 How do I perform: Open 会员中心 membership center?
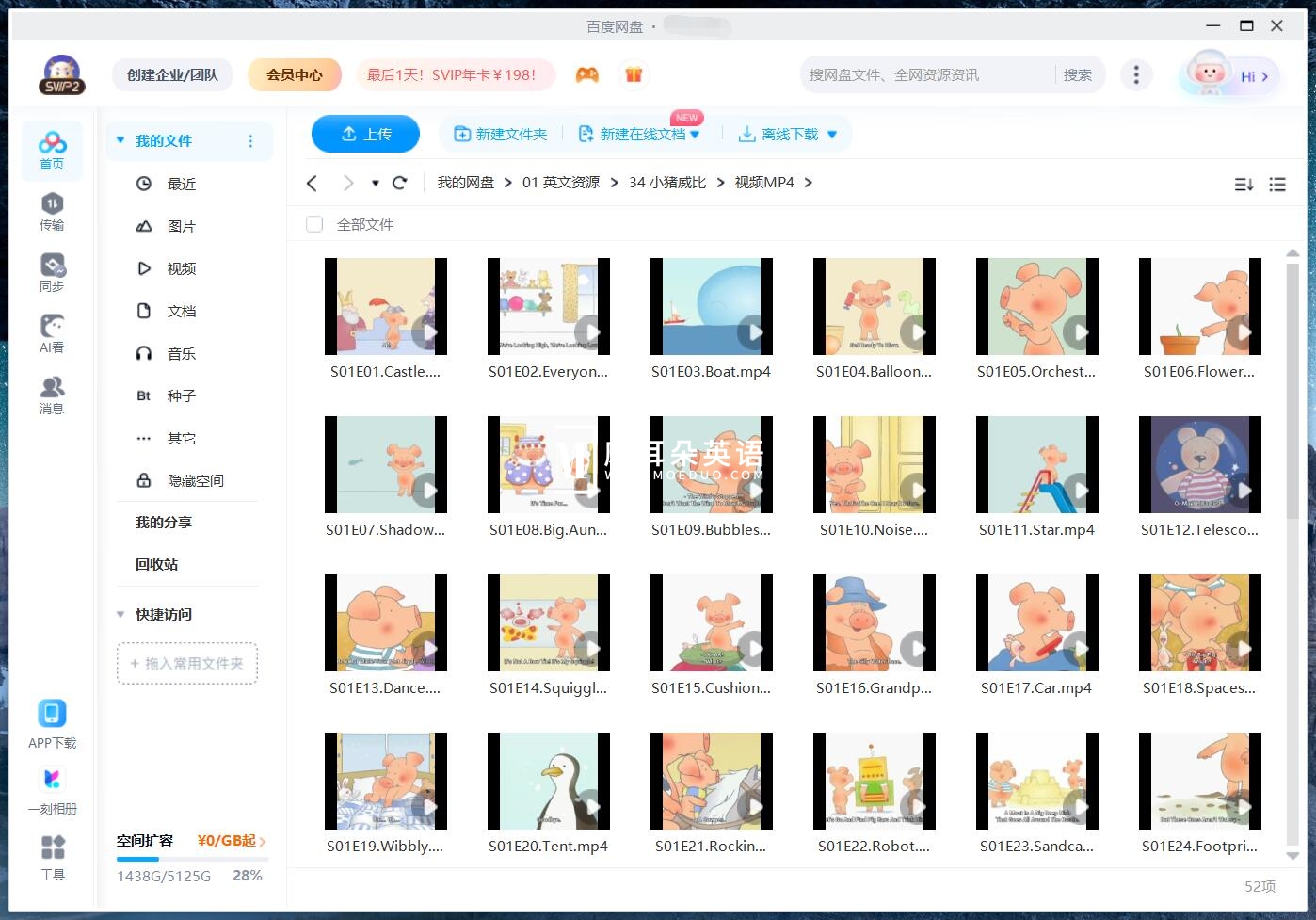click(x=295, y=74)
